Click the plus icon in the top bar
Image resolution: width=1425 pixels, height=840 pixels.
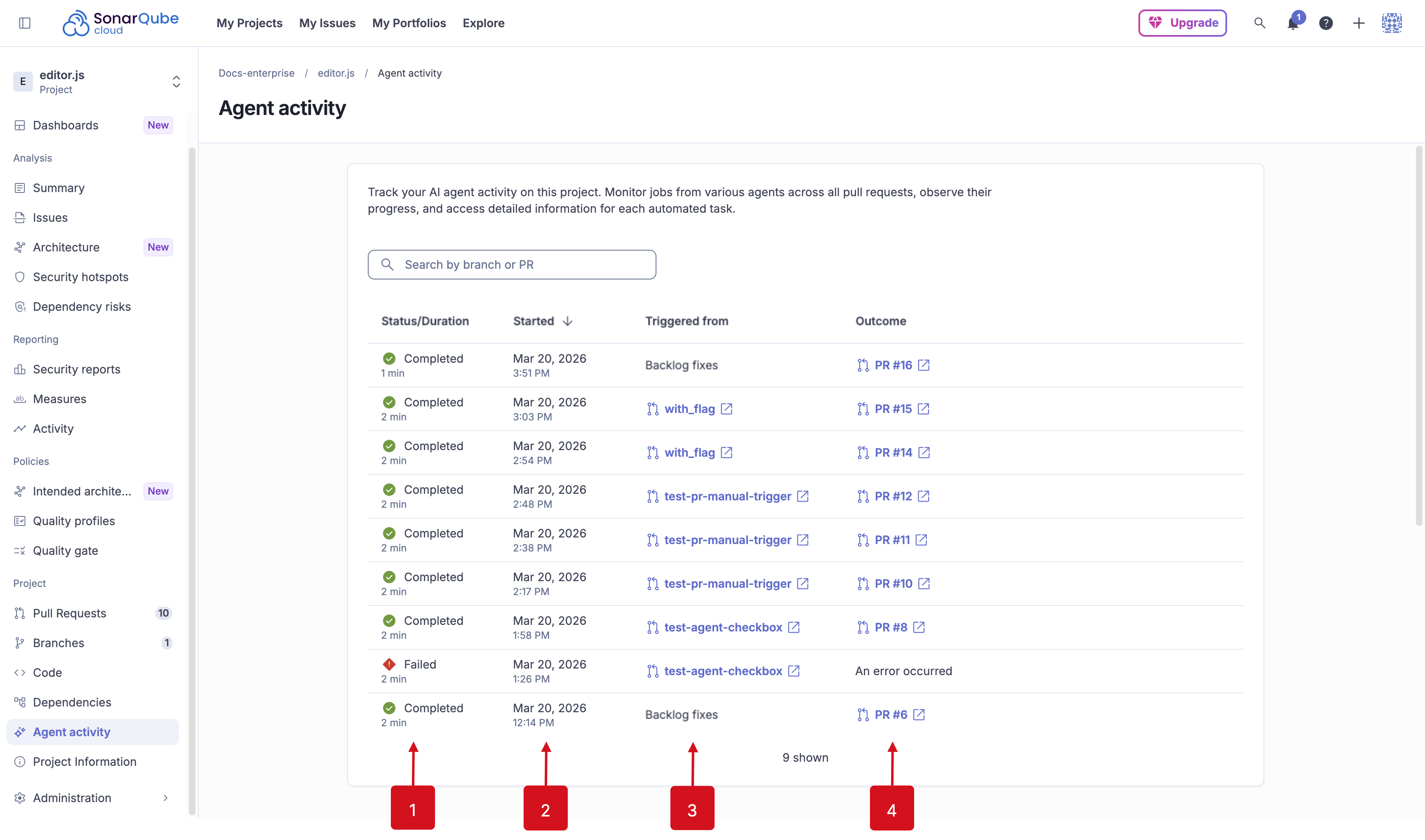(x=1359, y=23)
